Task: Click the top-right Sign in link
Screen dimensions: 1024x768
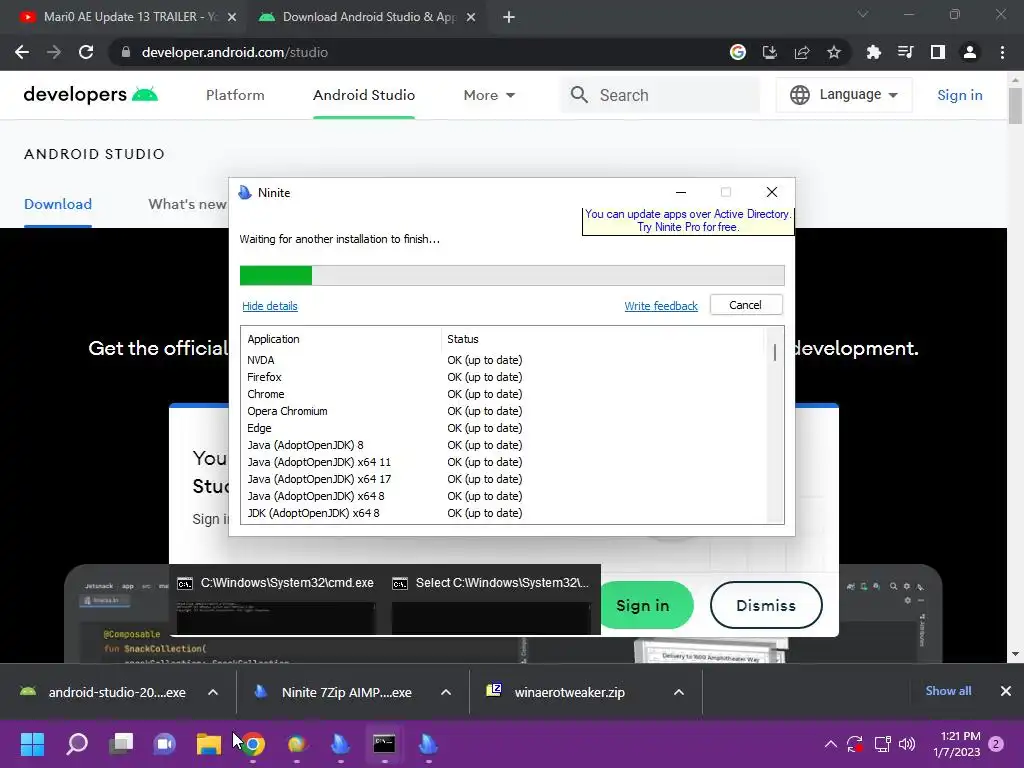Action: click(x=959, y=95)
